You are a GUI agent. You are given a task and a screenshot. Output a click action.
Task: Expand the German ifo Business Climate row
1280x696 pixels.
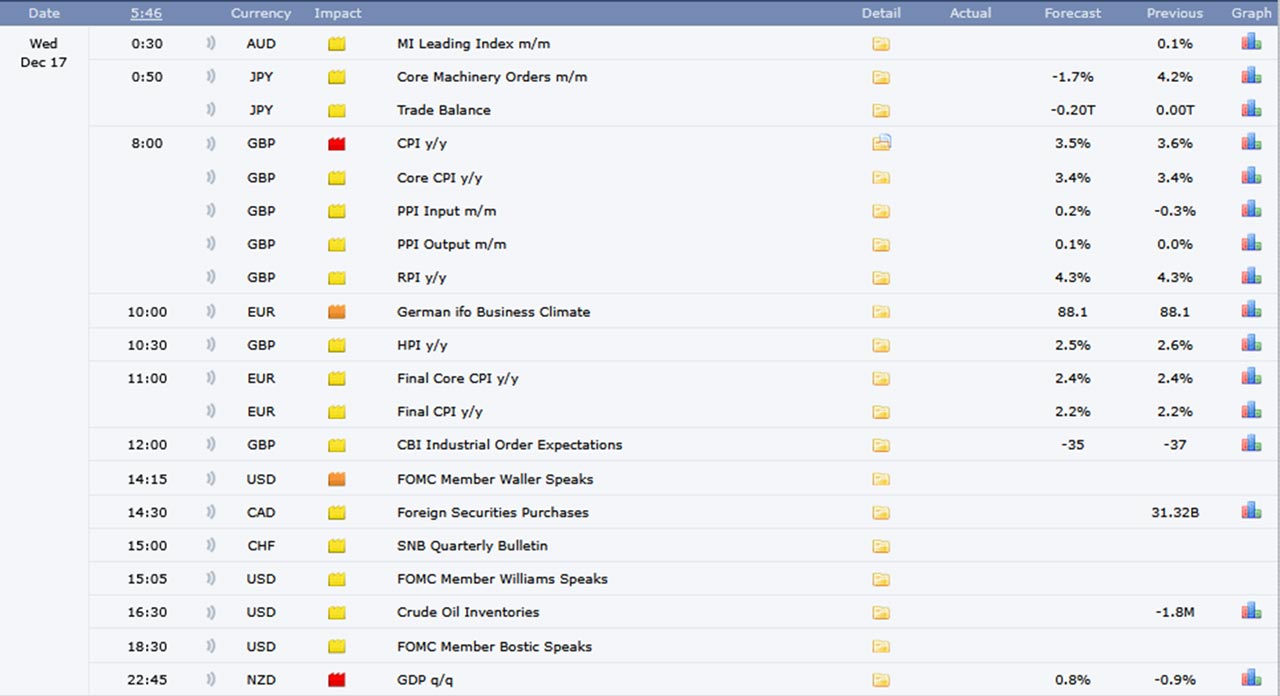point(493,312)
